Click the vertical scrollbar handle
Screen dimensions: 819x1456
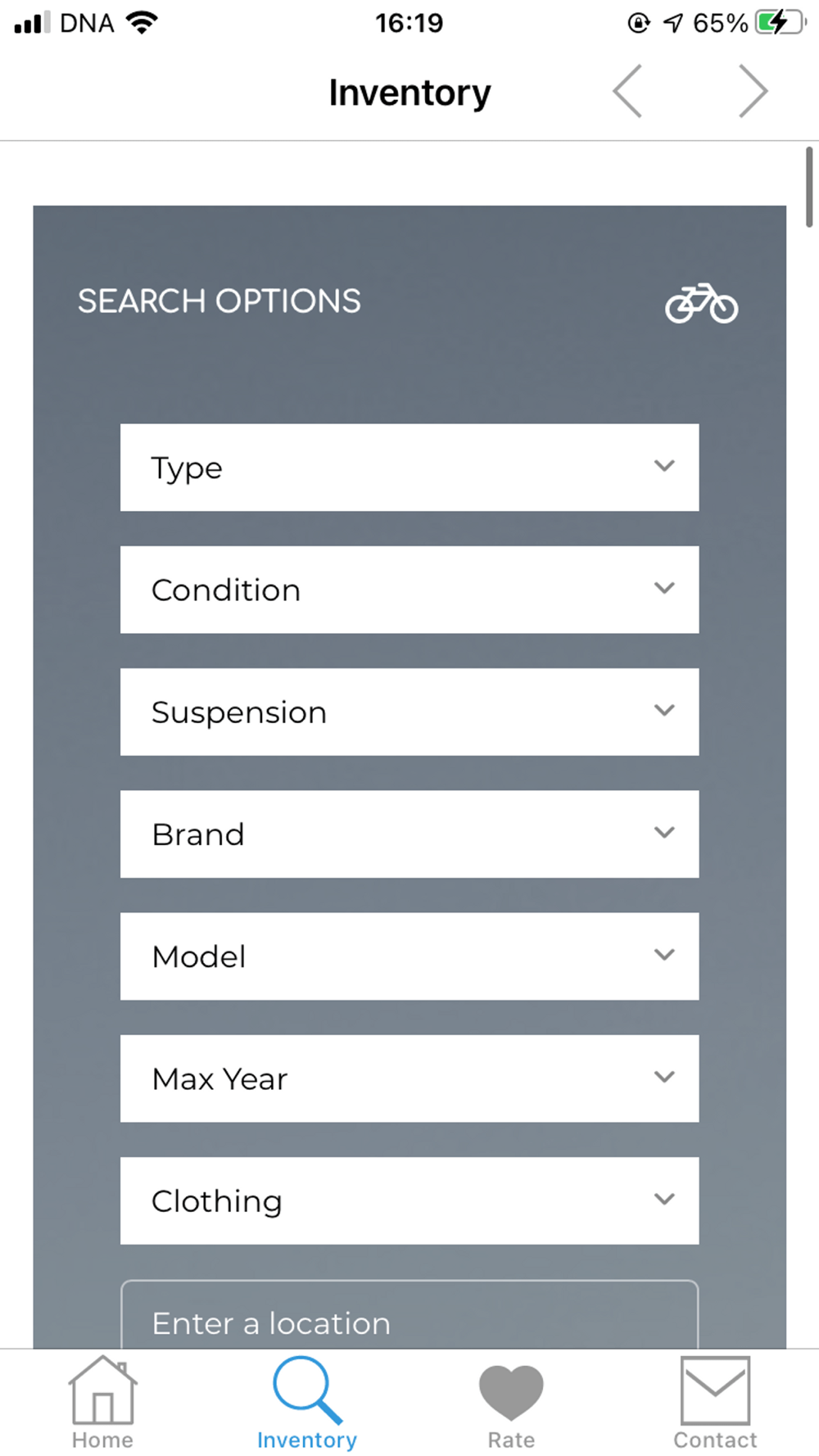pyautogui.click(x=809, y=187)
